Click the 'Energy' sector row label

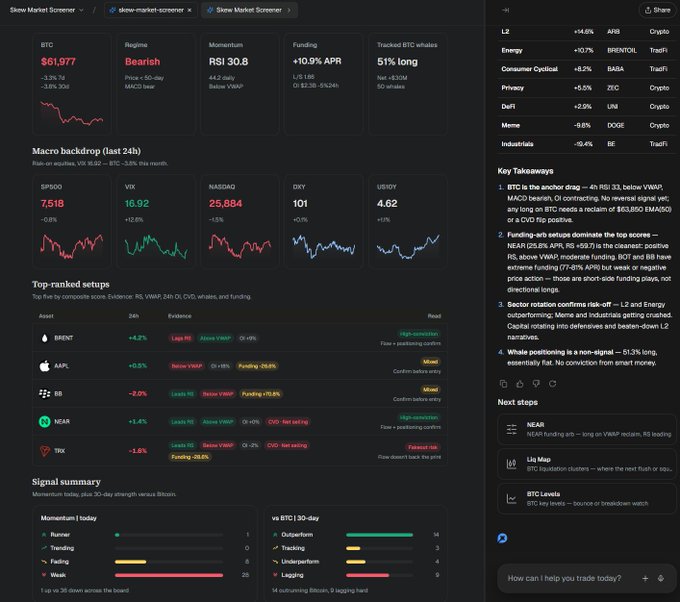(x=512, y=50)
